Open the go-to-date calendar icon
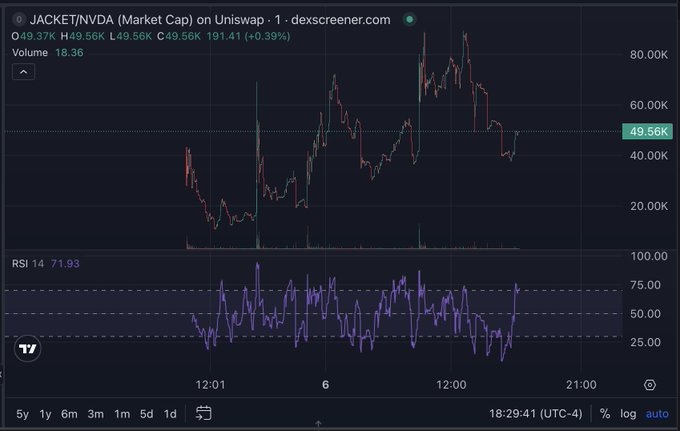 203,413
